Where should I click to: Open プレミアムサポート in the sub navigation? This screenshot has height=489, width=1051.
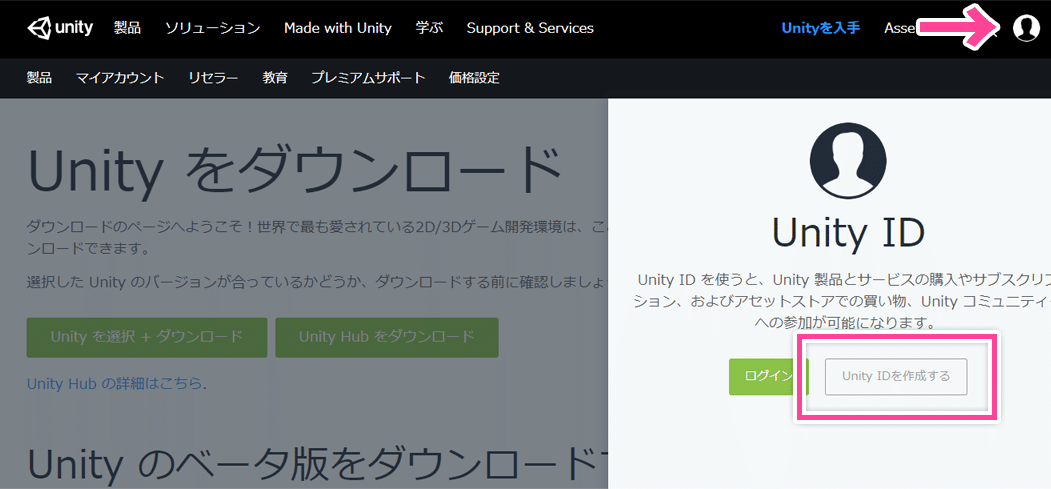pyautogui.click(x=368, y=78)
